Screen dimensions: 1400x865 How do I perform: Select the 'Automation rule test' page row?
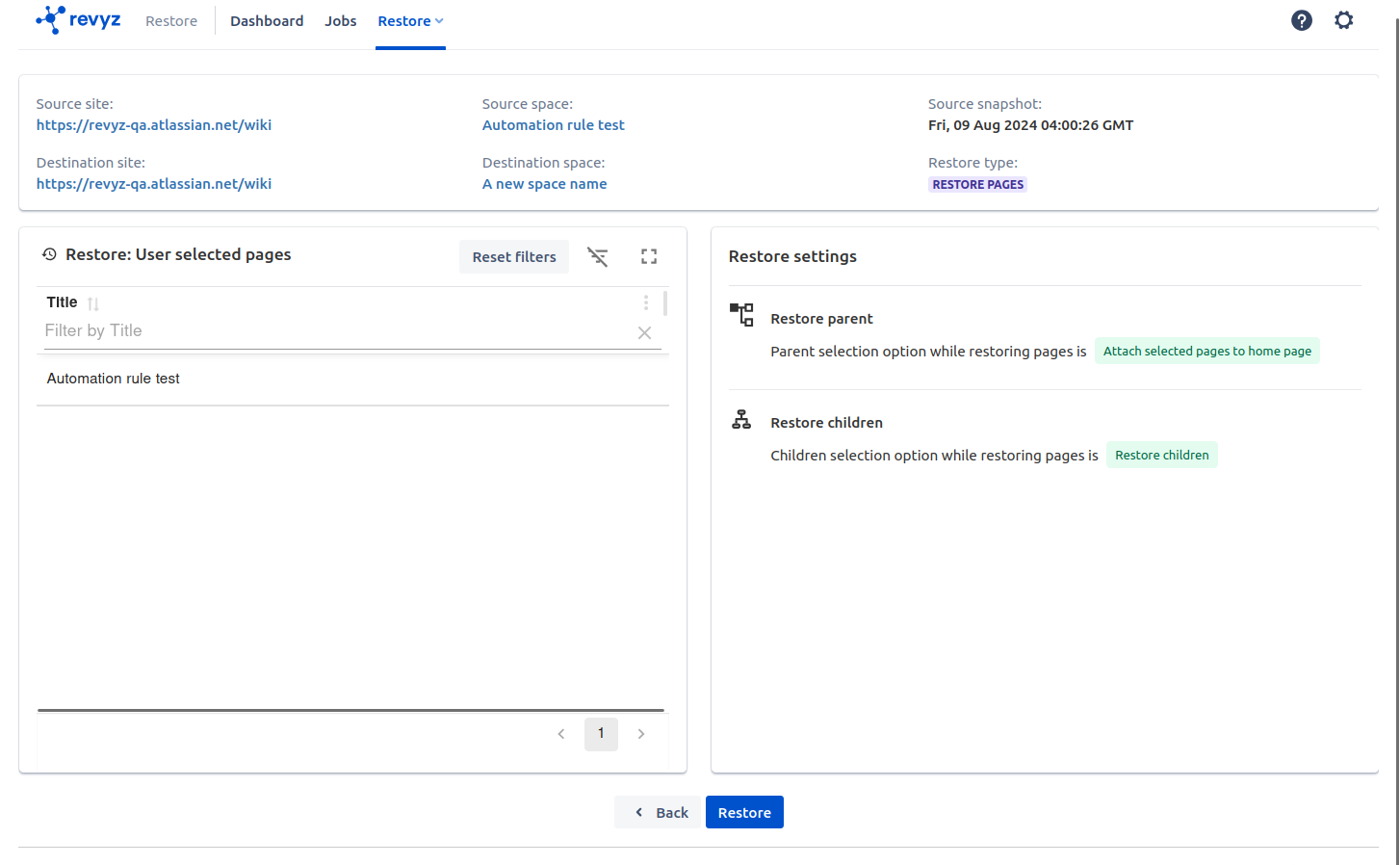tap(114, 379)
